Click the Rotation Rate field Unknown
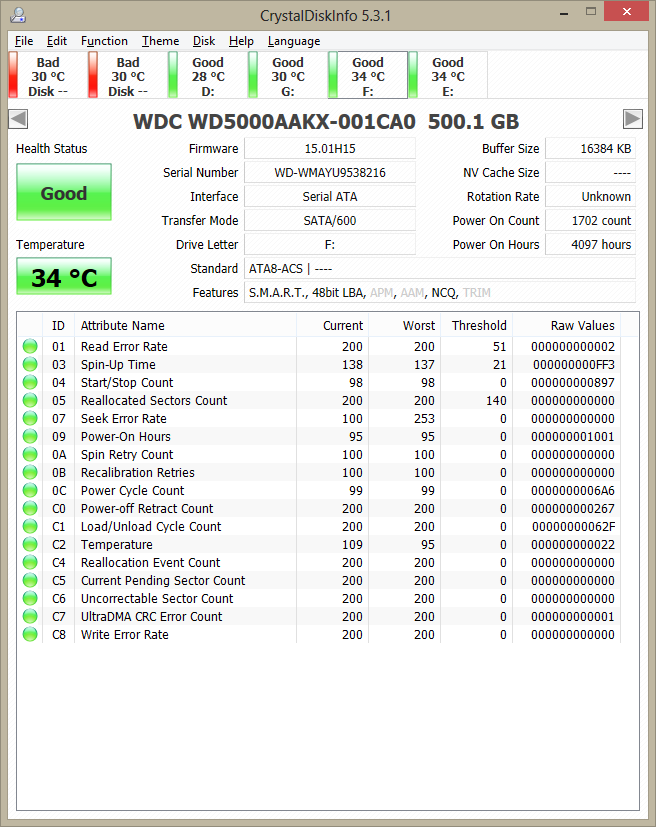The width and height of the screenshot is (656, 827). 590,197
